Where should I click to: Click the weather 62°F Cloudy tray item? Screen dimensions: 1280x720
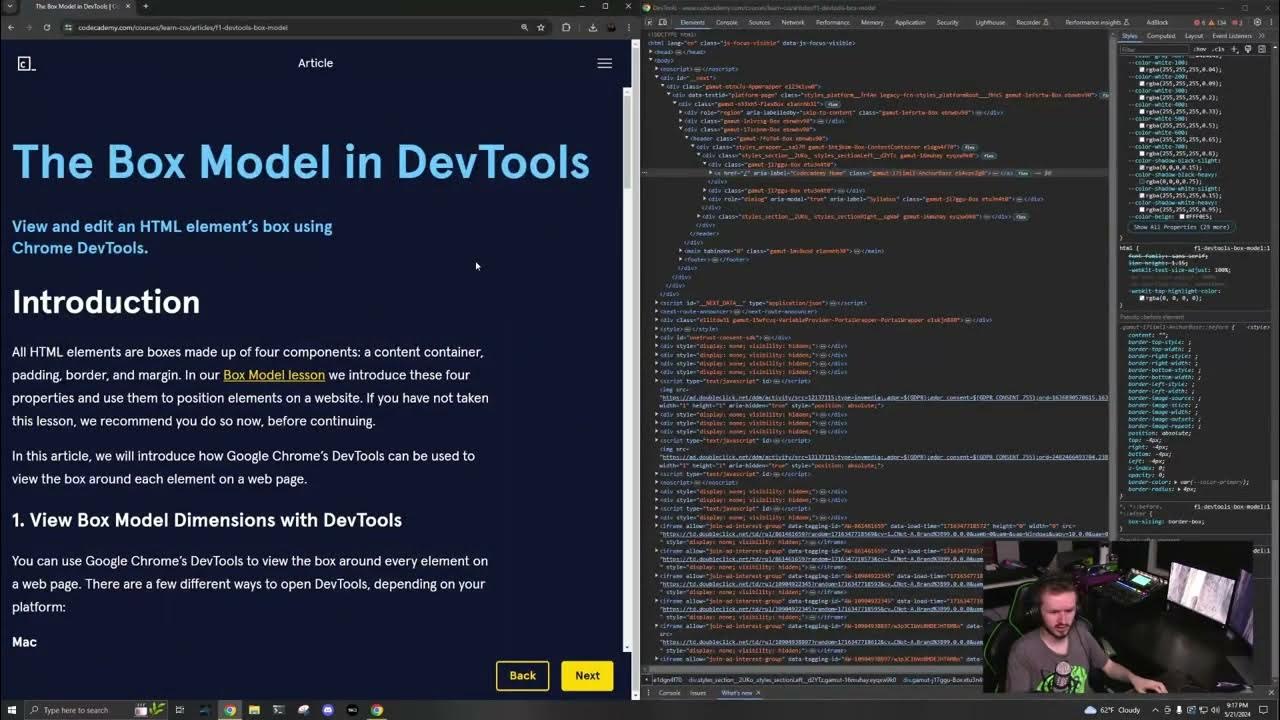click(x=1114, y=710)
